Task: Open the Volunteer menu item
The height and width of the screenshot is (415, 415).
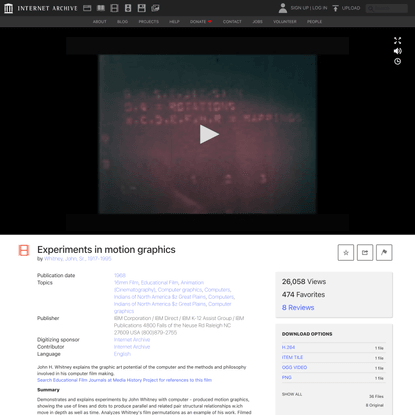Action: point(285,22)
